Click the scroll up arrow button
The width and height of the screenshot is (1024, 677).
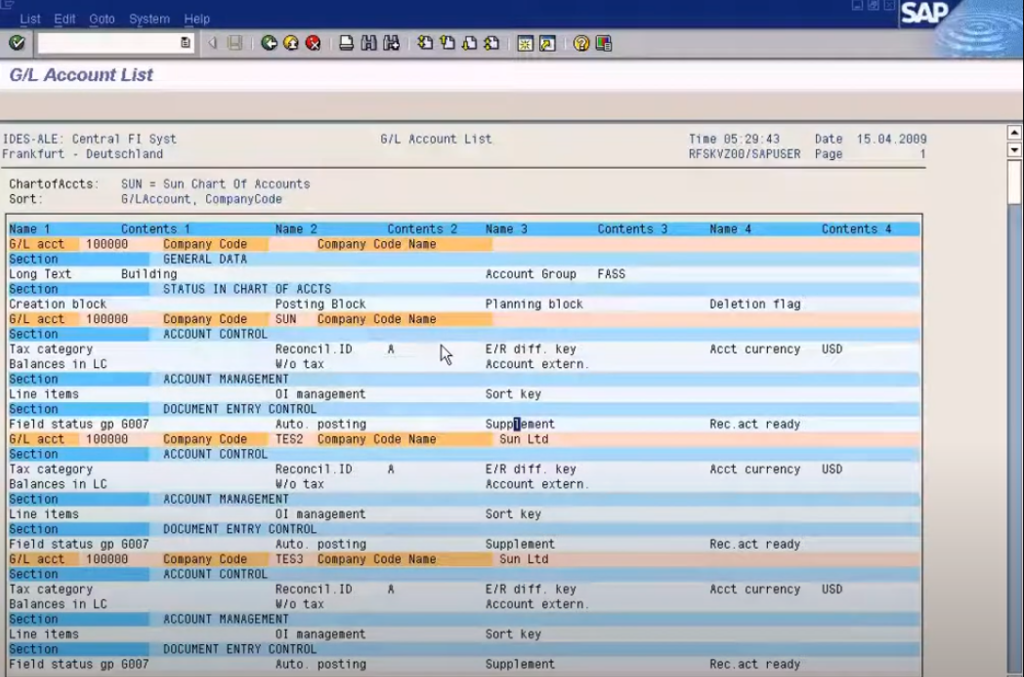pos(1014,133)
